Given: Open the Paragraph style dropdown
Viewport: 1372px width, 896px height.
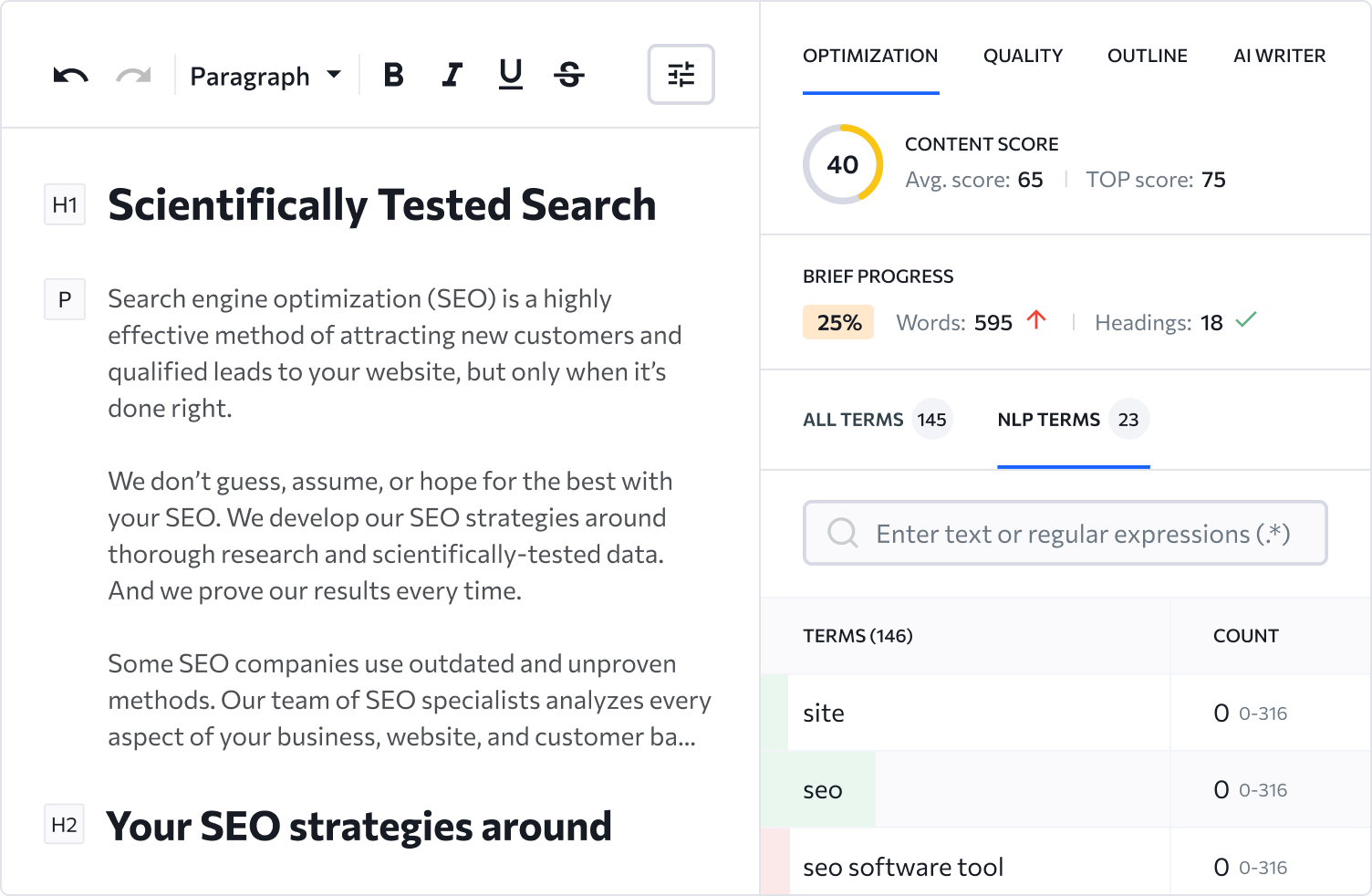Looking at the screenshot, I should point(265,77).
